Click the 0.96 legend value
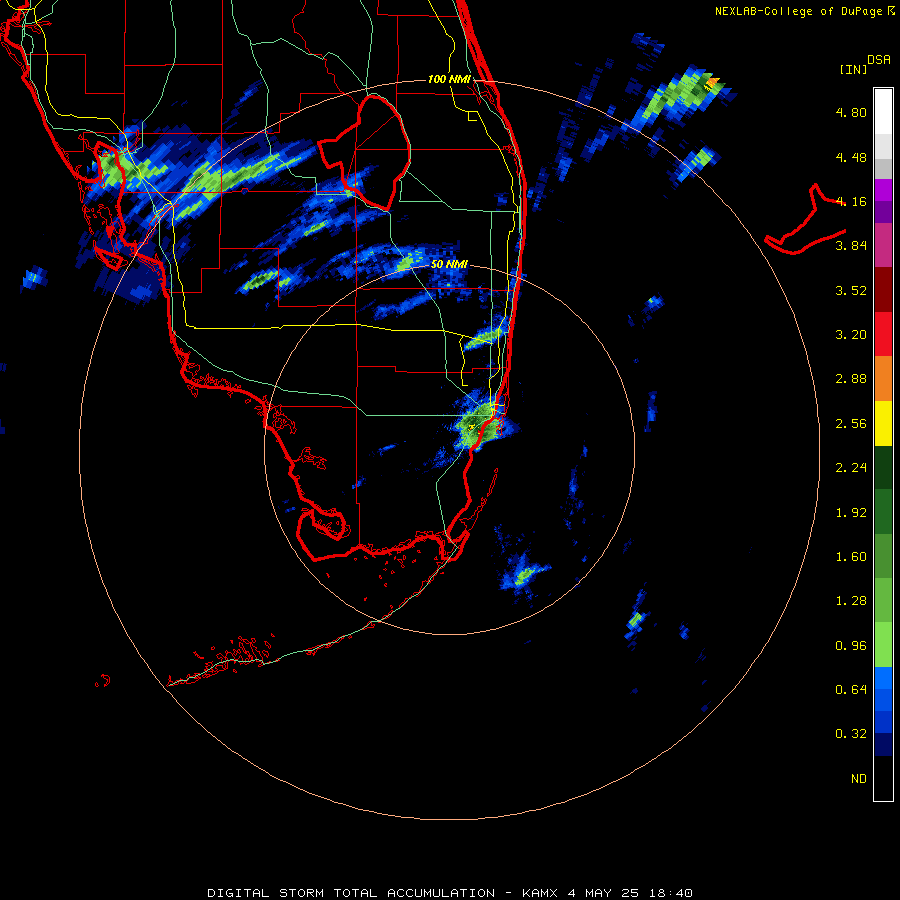The width and height of the screenshot is (900, 900). (x=851, y=646)
